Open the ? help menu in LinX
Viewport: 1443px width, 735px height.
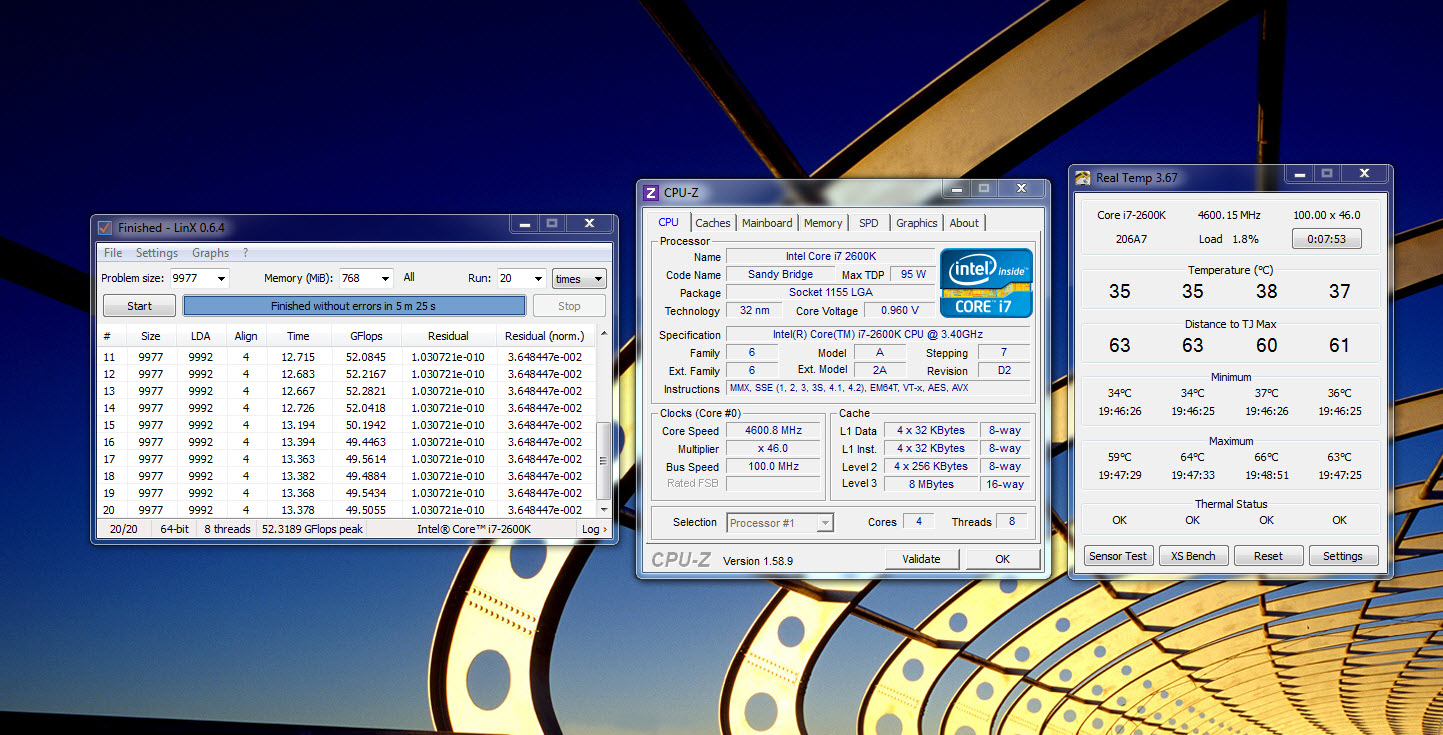[245, 253]
